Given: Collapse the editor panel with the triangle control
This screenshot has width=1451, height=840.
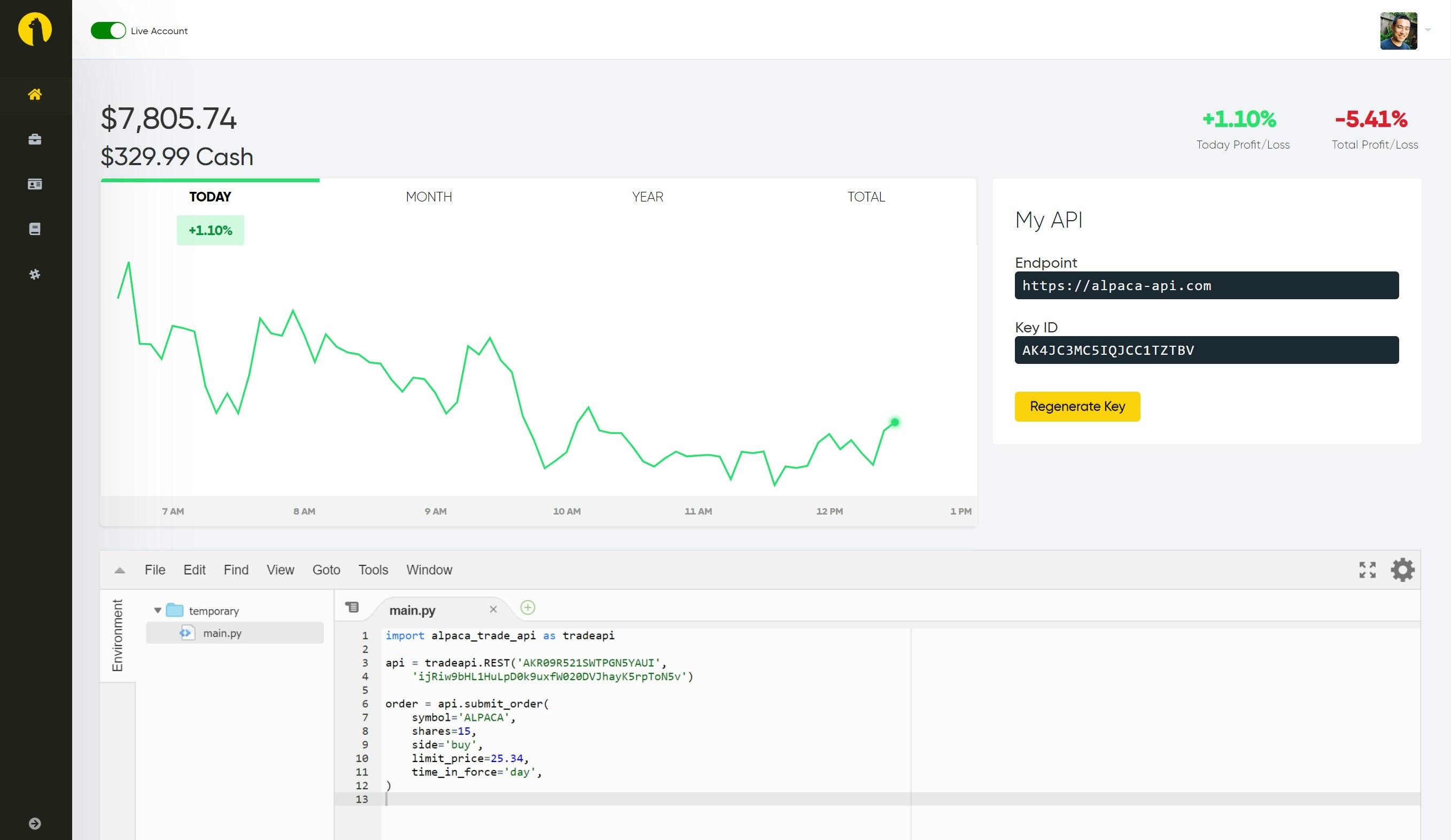Looking at the screenshot, I should [x=120, y=570].
